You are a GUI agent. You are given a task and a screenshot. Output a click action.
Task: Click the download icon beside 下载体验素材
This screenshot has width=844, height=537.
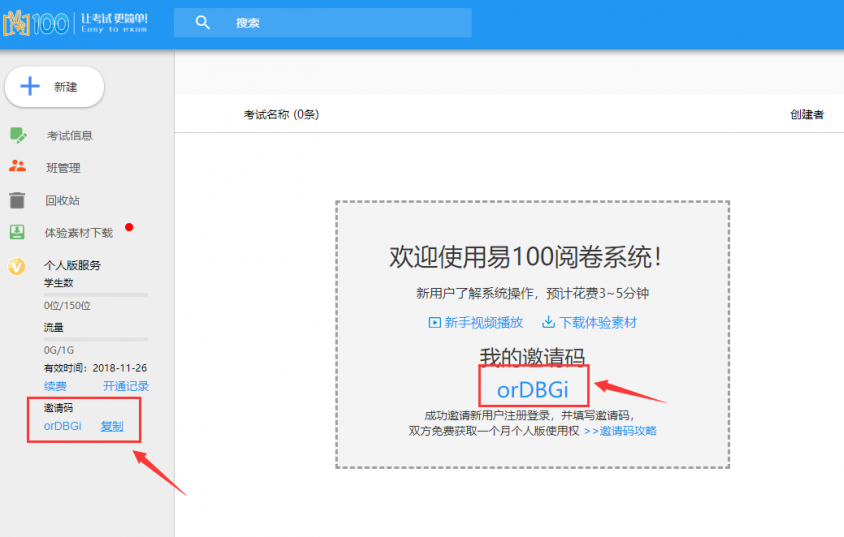pos(548,322)
